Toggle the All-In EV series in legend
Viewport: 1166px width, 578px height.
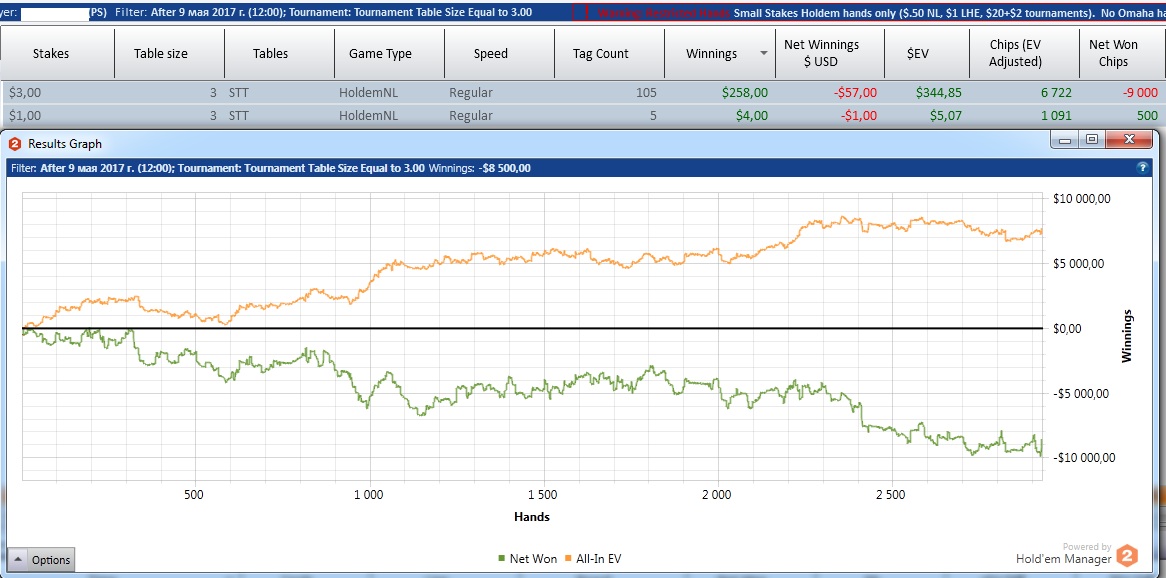598,559
